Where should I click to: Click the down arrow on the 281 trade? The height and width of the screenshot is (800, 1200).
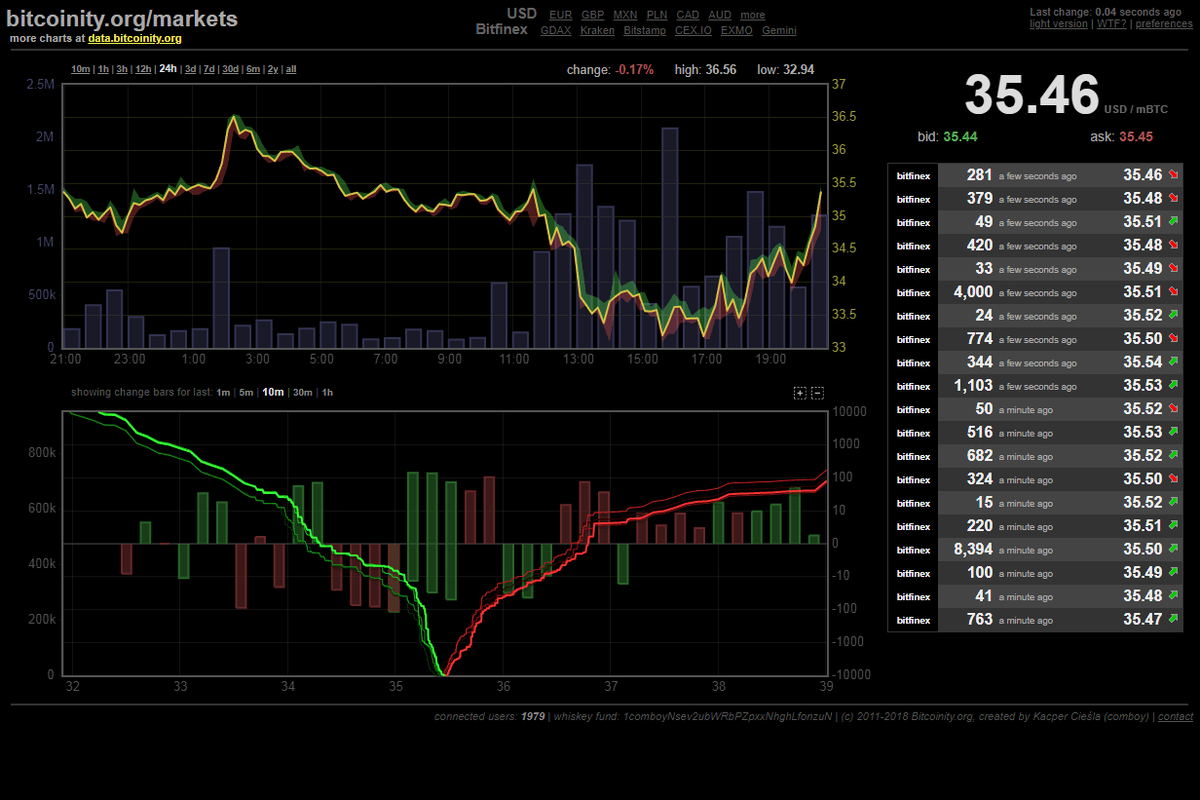pos(1173,175)
